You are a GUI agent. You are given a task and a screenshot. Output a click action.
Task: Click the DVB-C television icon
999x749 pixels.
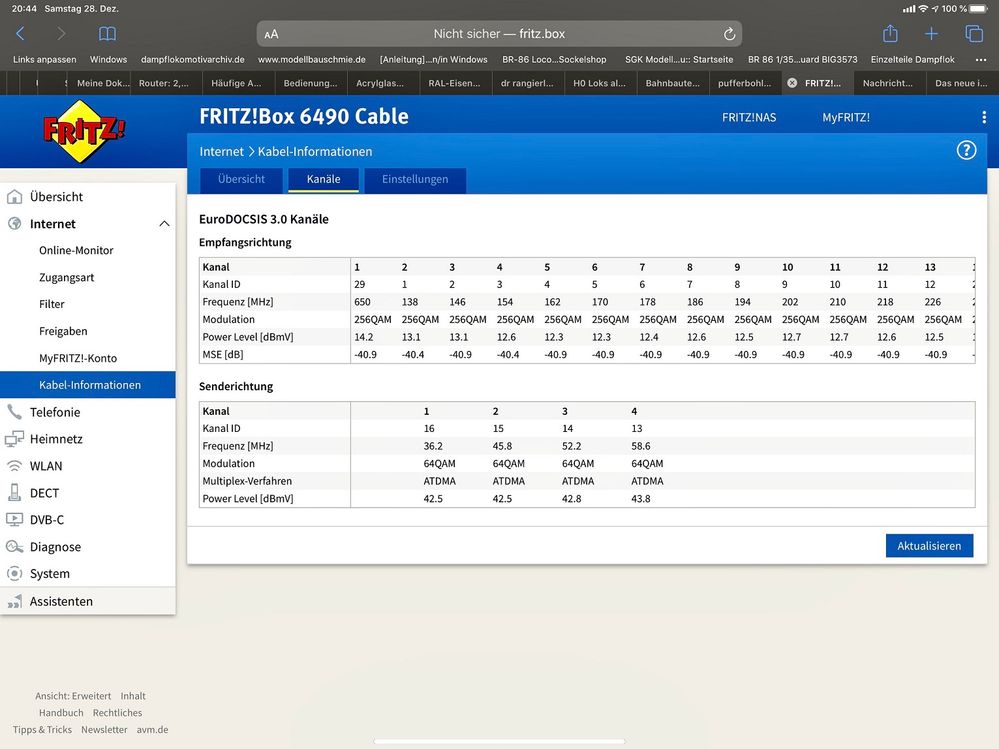pos(15,520)
